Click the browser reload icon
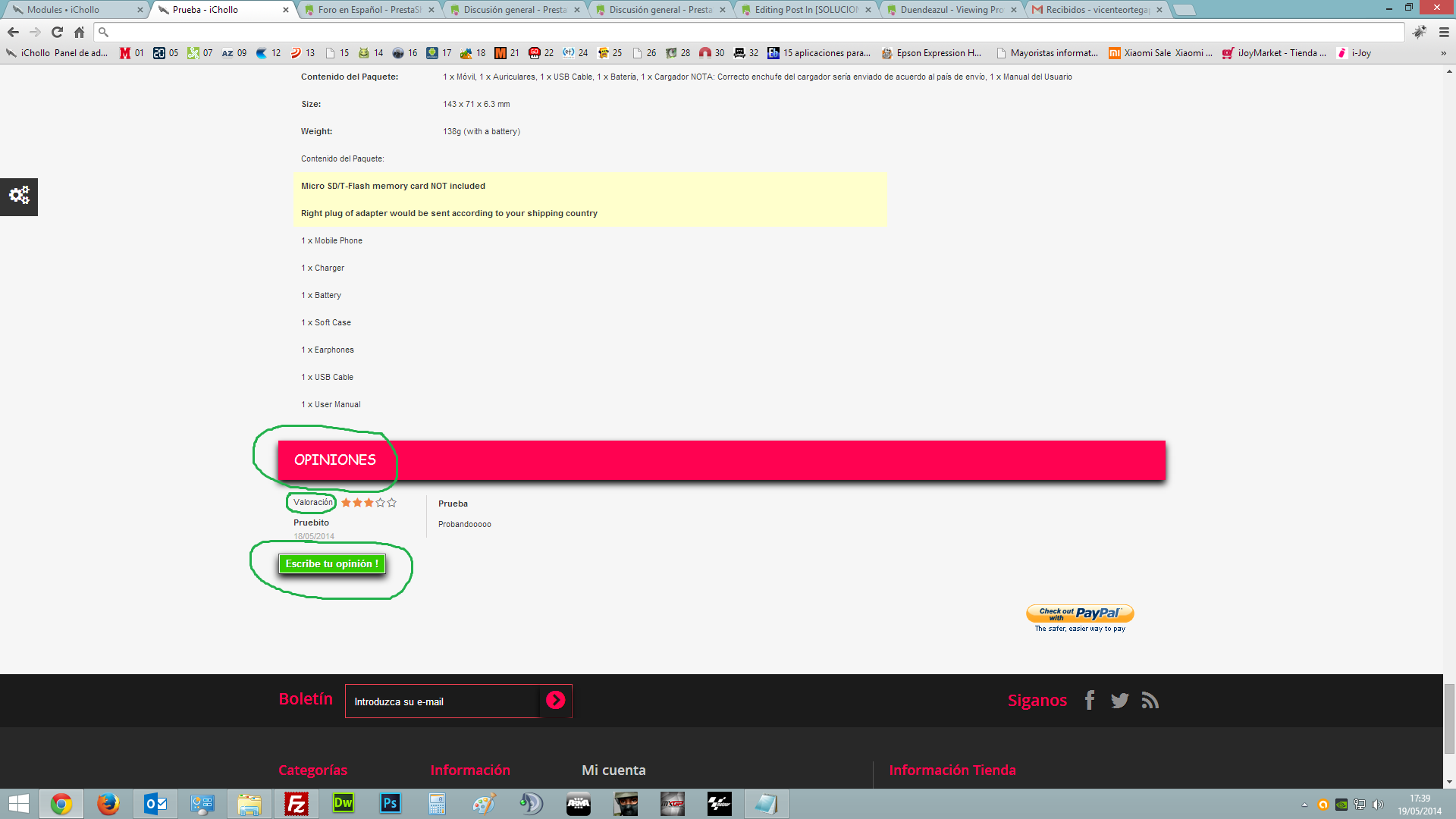Screen dimensions: 1456x819 pos(57,32)
